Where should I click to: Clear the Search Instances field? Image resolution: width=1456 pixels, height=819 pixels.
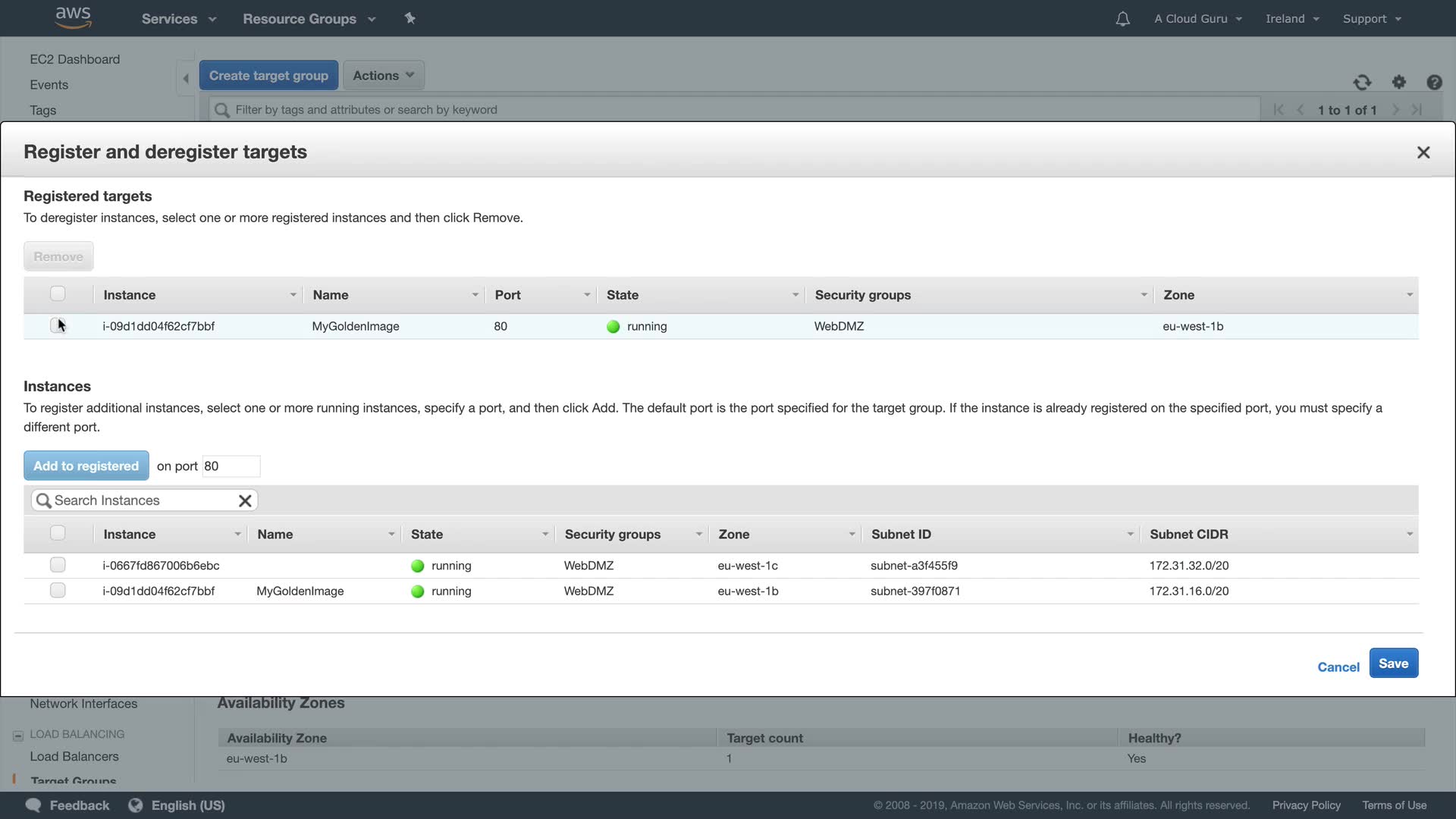[245, 500]
